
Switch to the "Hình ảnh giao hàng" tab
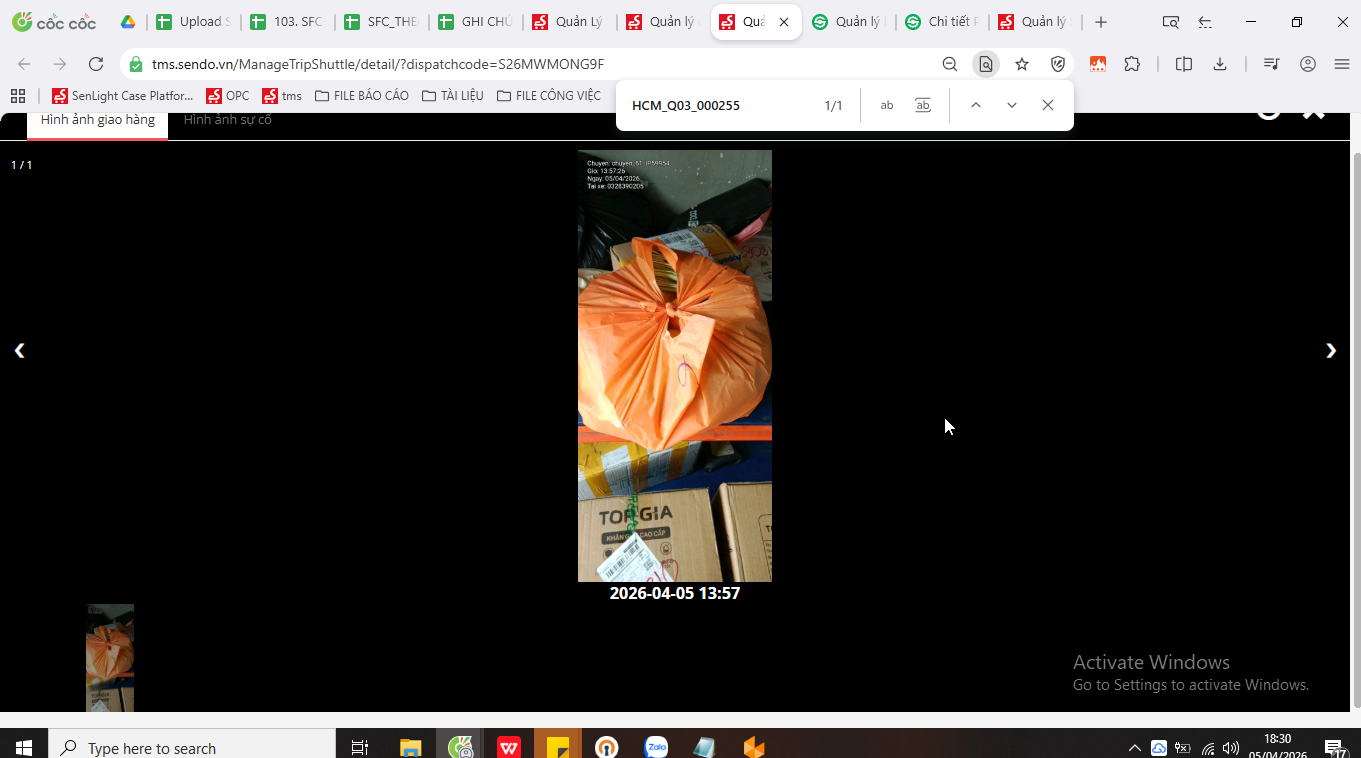(x=98, y=120)
